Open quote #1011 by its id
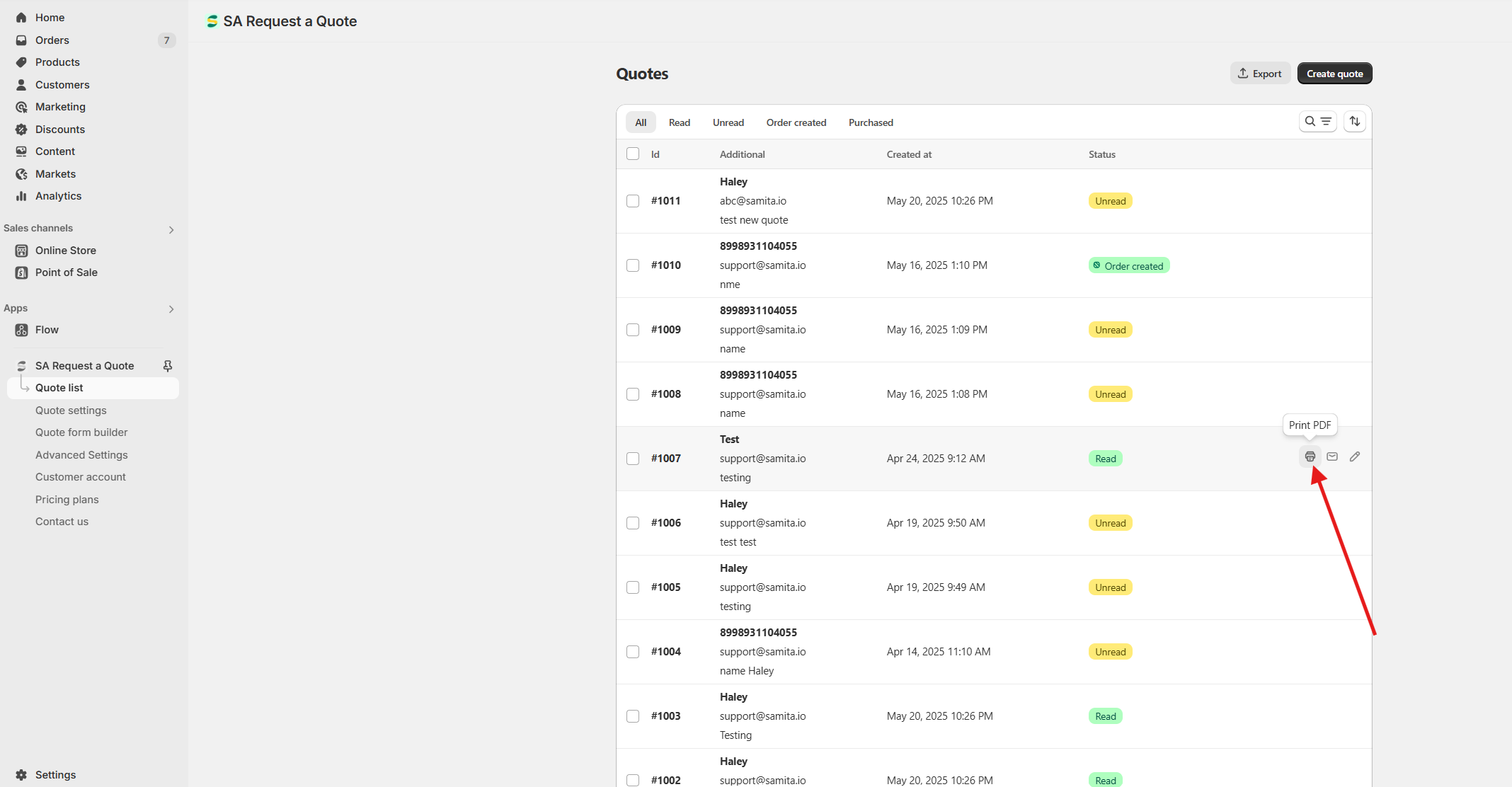1512x787 pixels. click(x=666, y=201)
